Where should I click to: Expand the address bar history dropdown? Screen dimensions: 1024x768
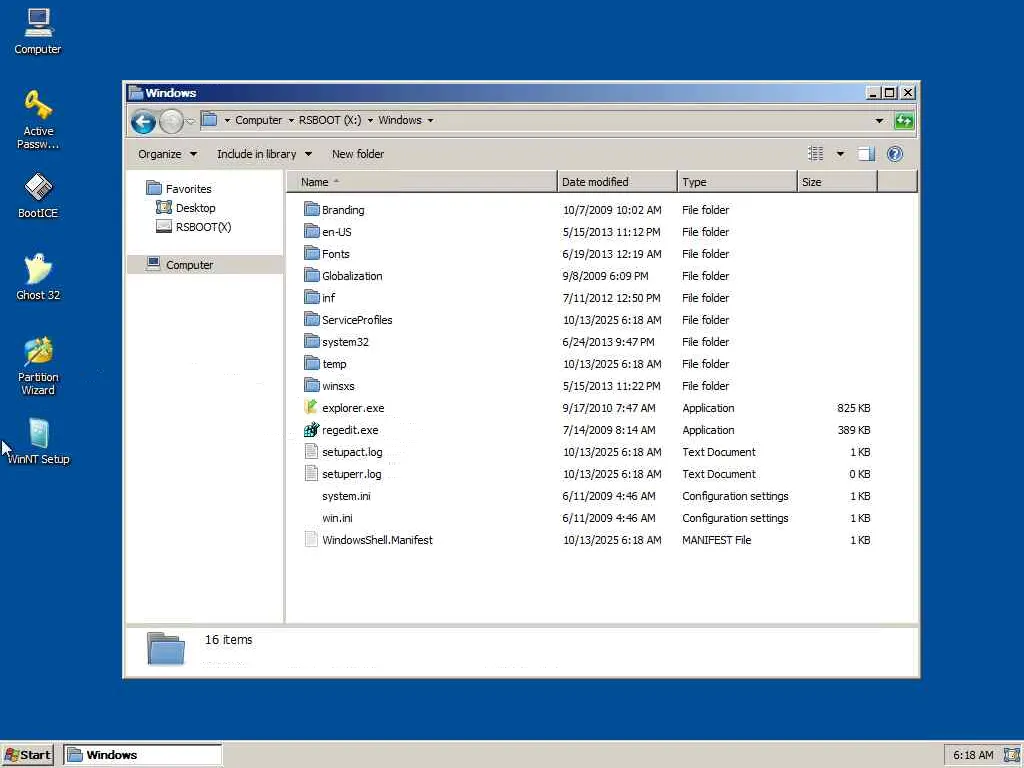coord(879,121)
